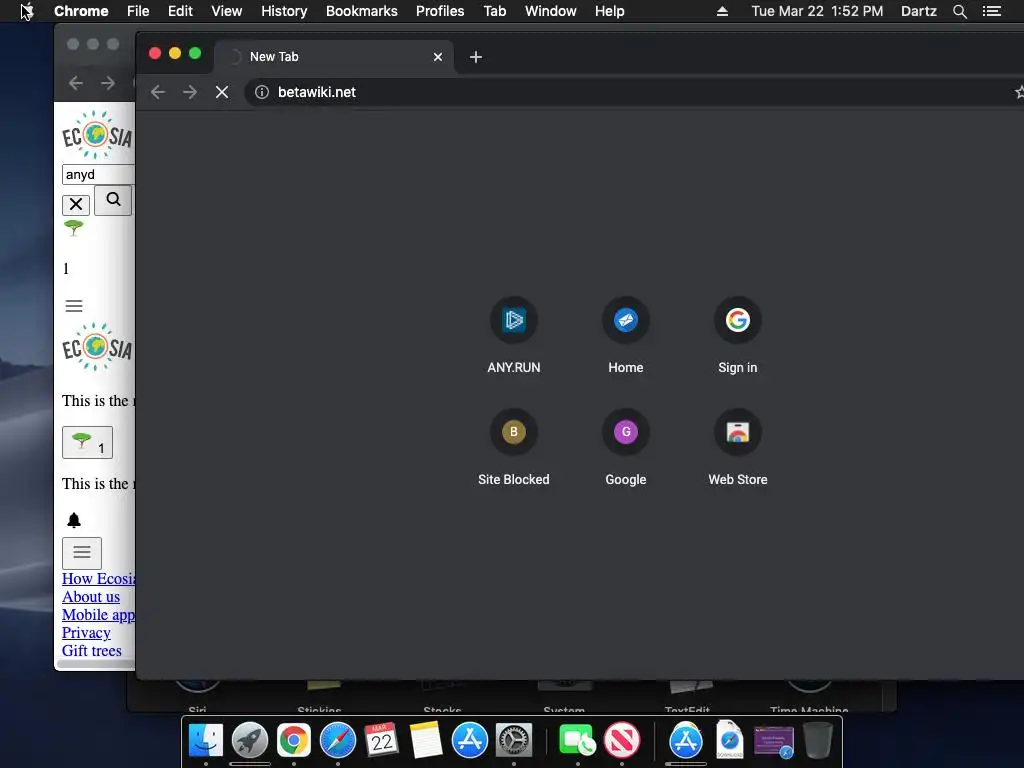
Task: Close the New Tab tab
Action: coord(438,57)
